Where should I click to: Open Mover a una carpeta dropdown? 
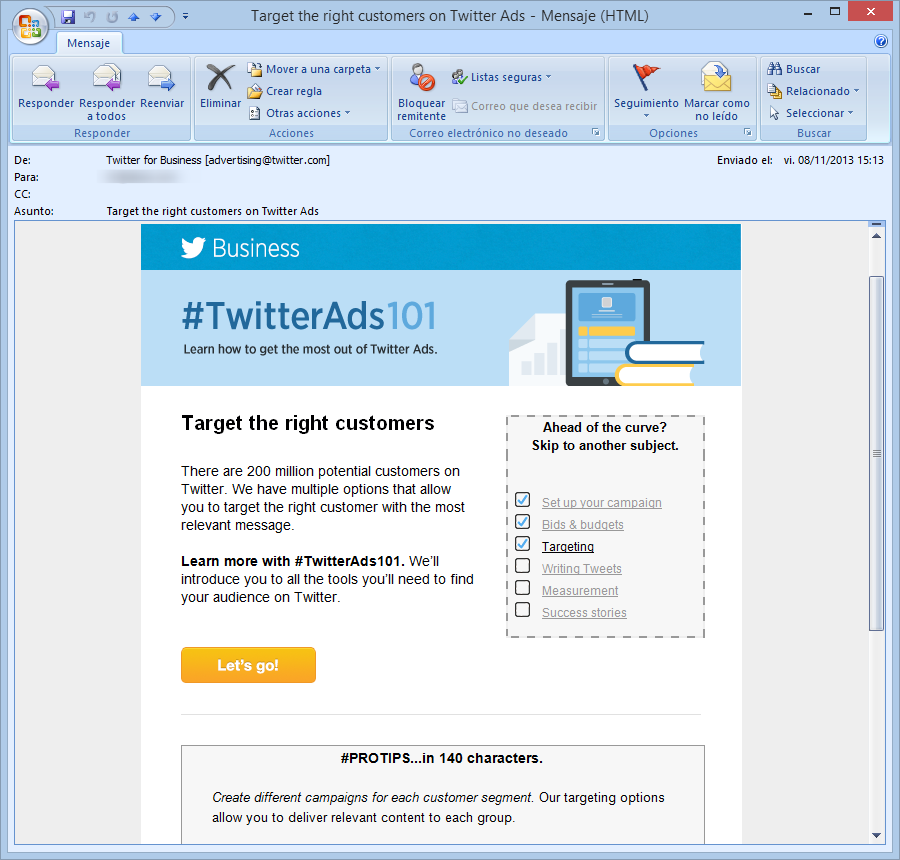314,69
